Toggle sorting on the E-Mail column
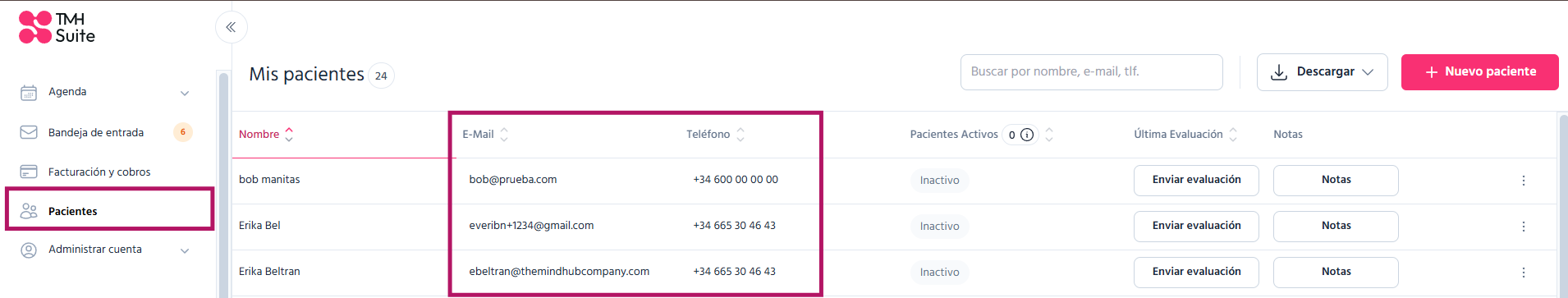 click(x=485, y=135)
